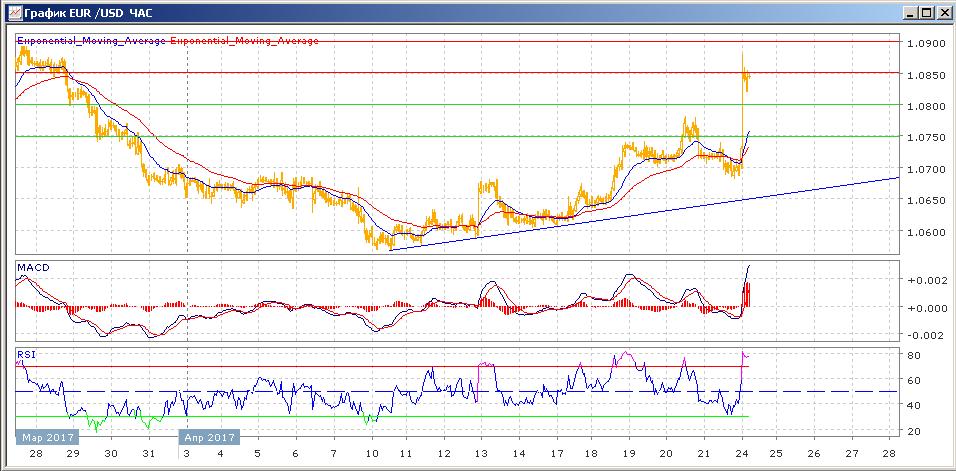The image size is (956, 471).
Task: Click date axis label 7
Action: [333, 454]
